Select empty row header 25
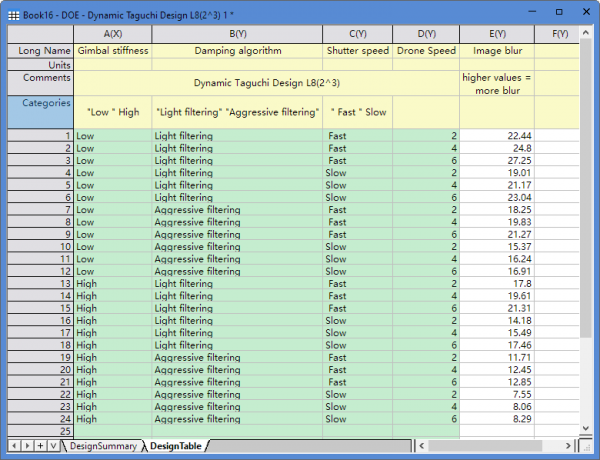Screen dimensions: 600x460 click(41, 431)
